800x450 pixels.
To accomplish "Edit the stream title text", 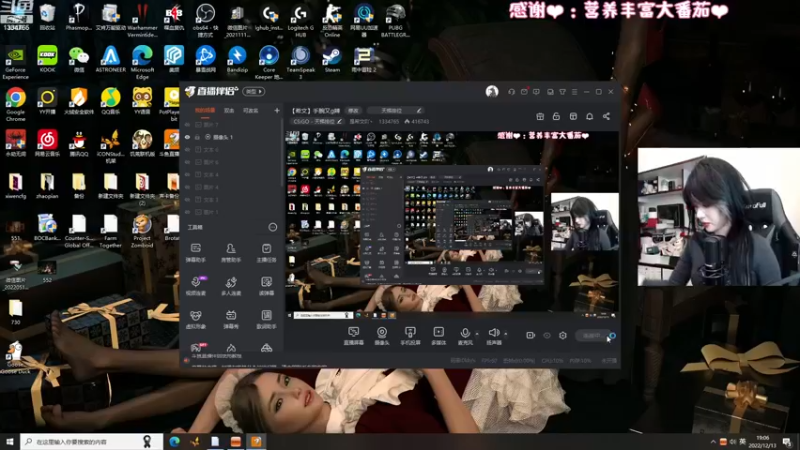I will (316, 111).
